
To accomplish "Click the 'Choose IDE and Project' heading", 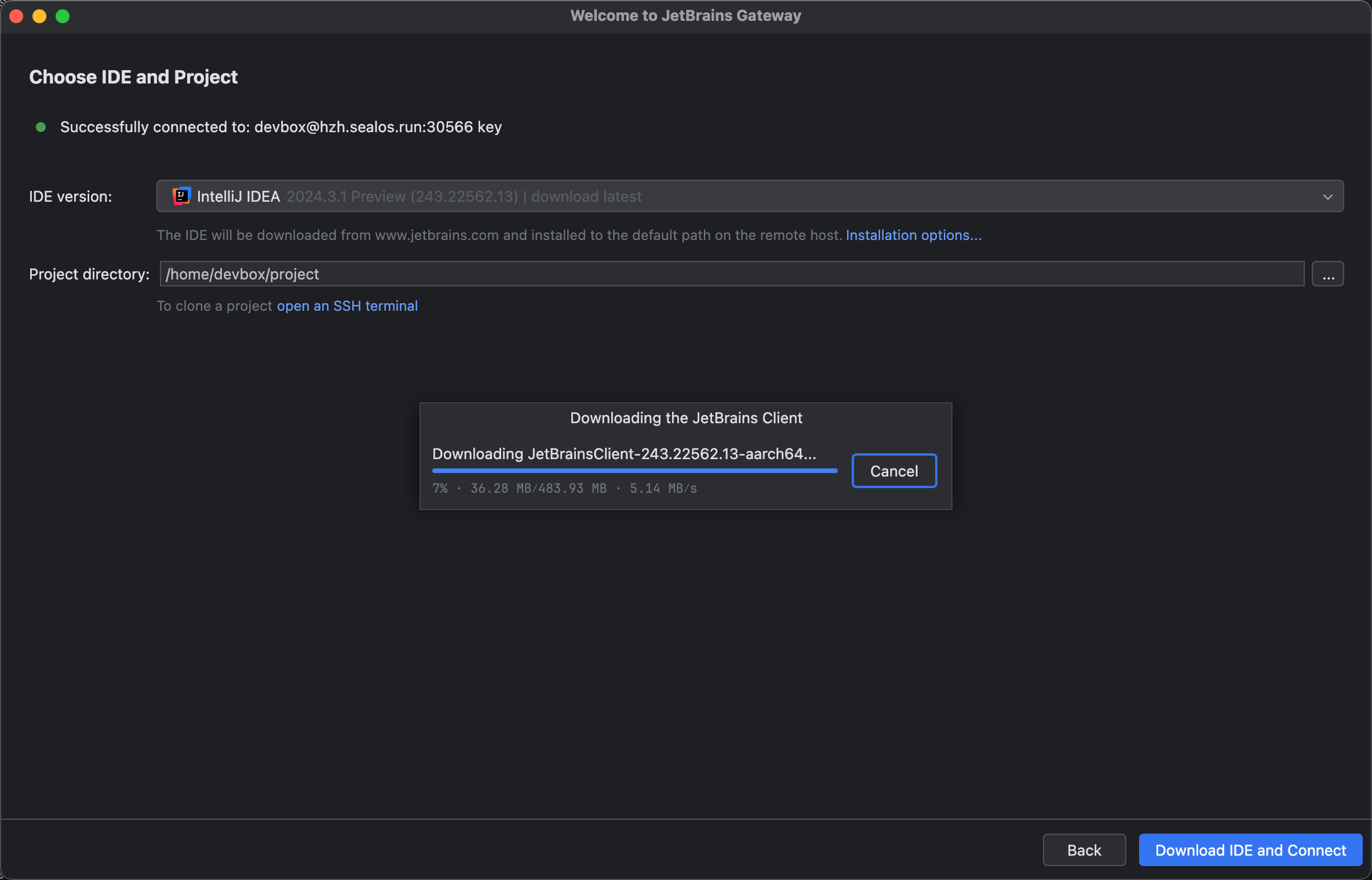I will pyautogui.click(x=133, y=77).
